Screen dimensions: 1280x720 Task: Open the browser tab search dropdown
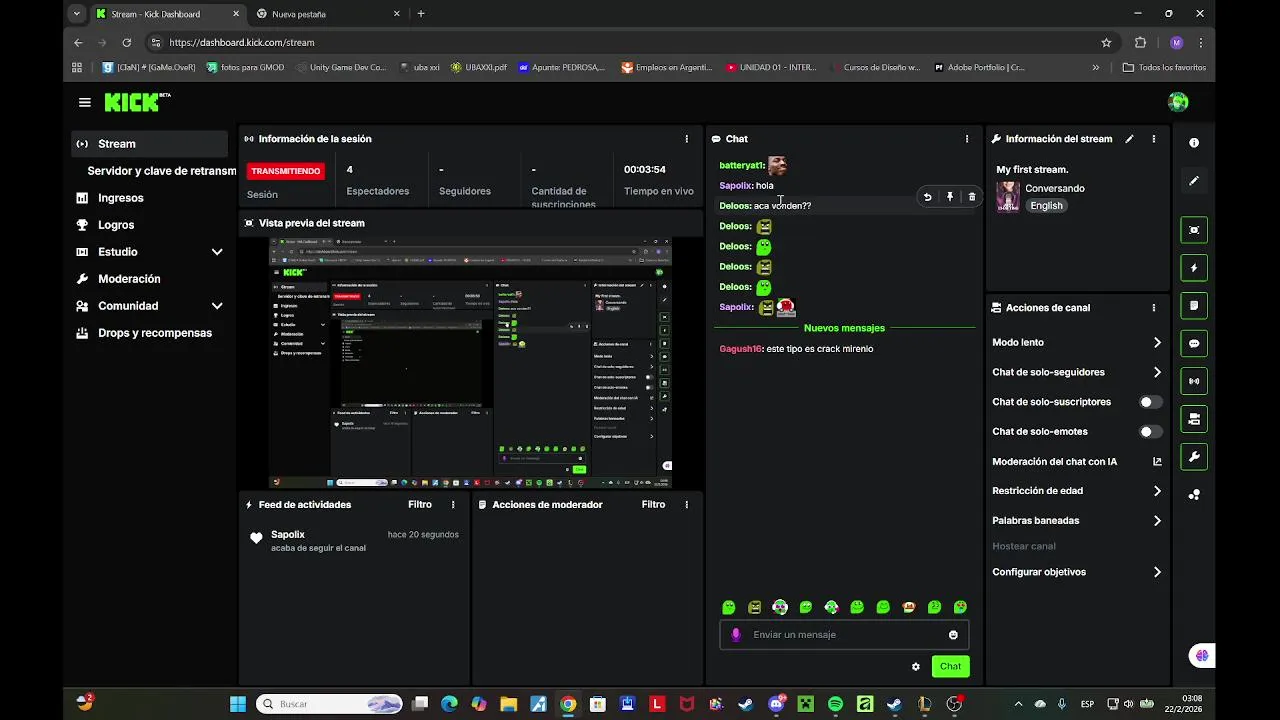77,14
